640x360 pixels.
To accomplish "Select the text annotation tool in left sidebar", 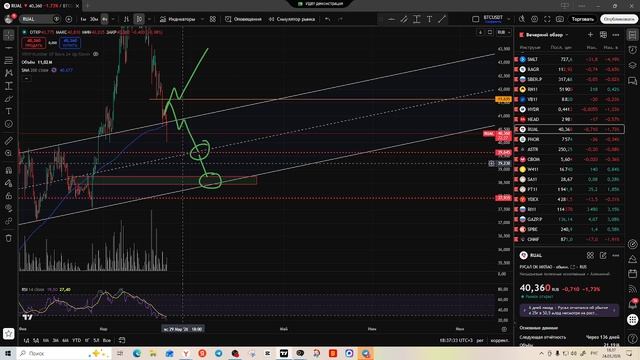I will pyautogui.click(x=9, y=111).
